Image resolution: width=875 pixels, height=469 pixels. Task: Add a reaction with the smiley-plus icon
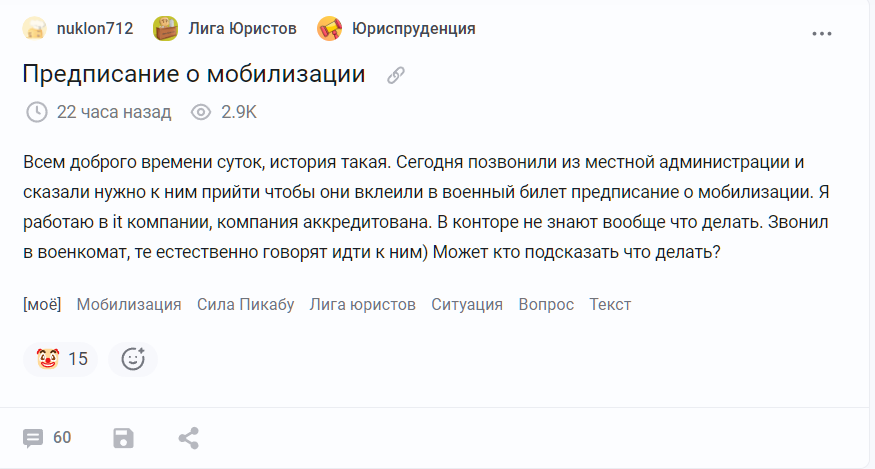(x=133, y=359)
